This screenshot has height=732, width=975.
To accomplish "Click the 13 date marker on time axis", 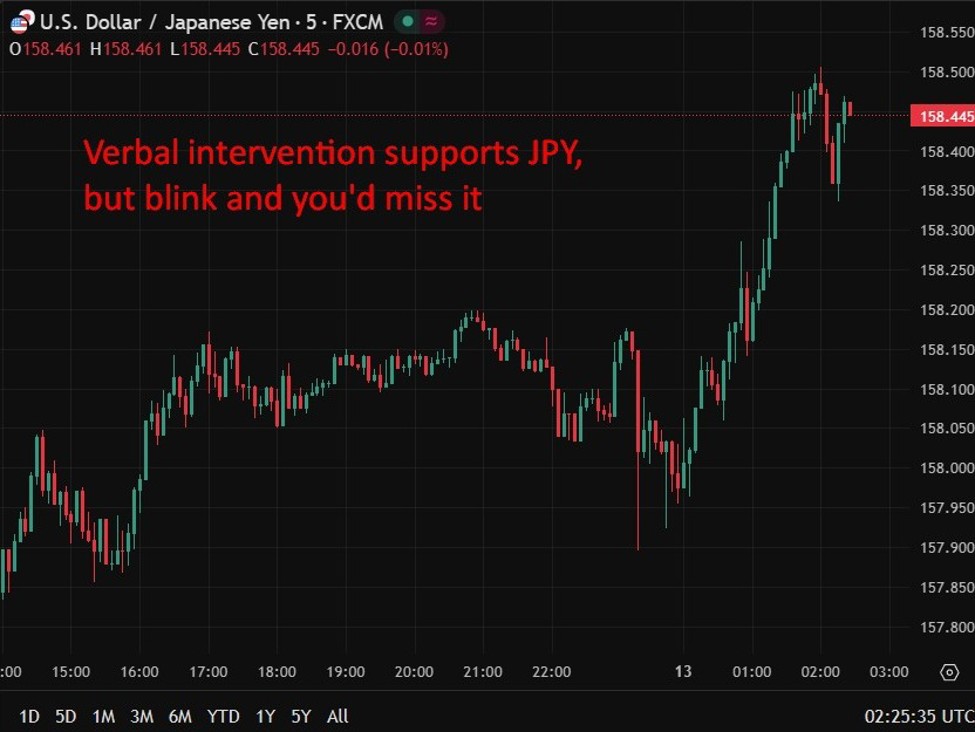I will pyautogui.click(x=683, y=672).
